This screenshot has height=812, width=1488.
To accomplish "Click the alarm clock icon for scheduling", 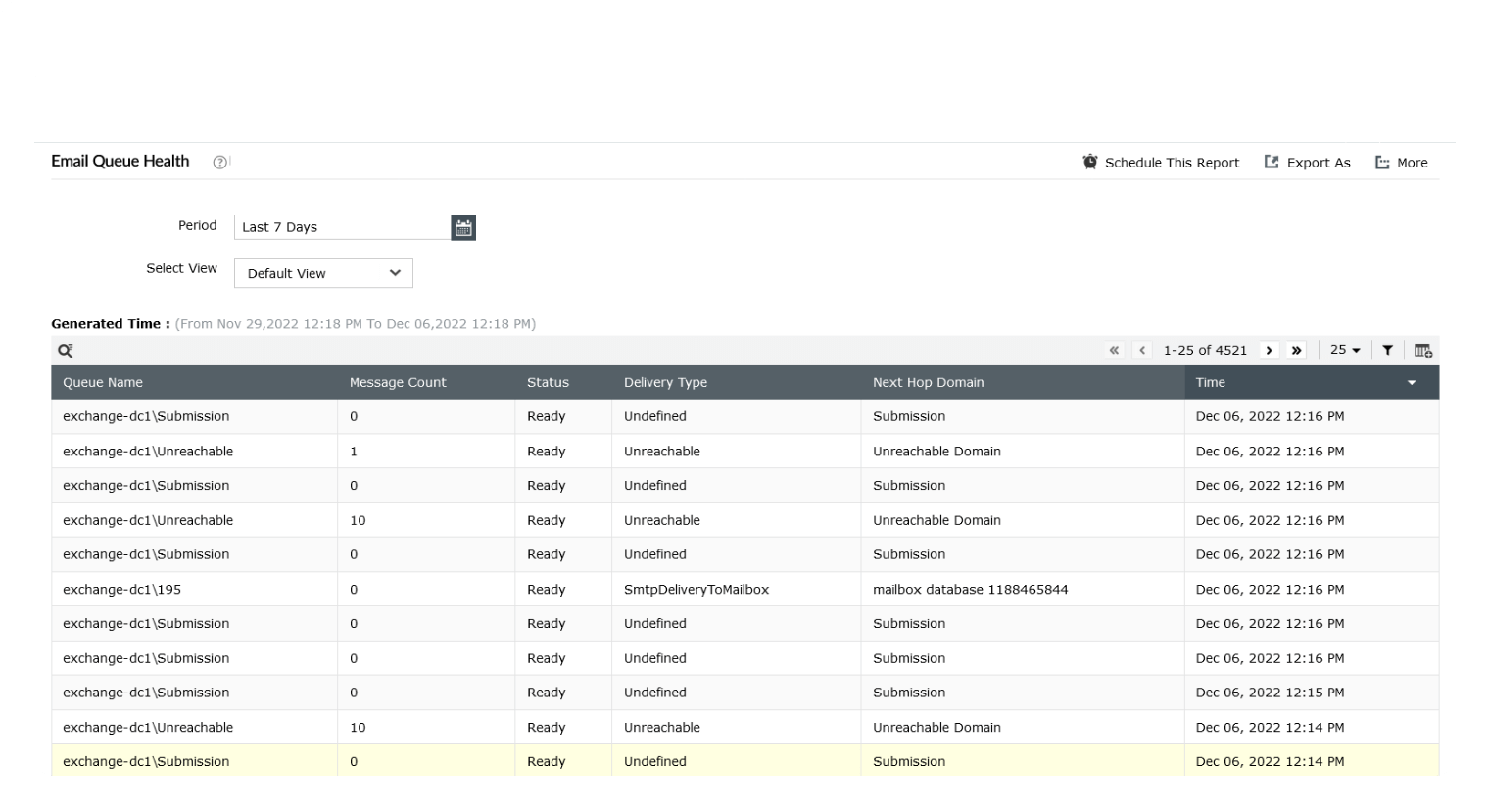I will point(1089,162).
